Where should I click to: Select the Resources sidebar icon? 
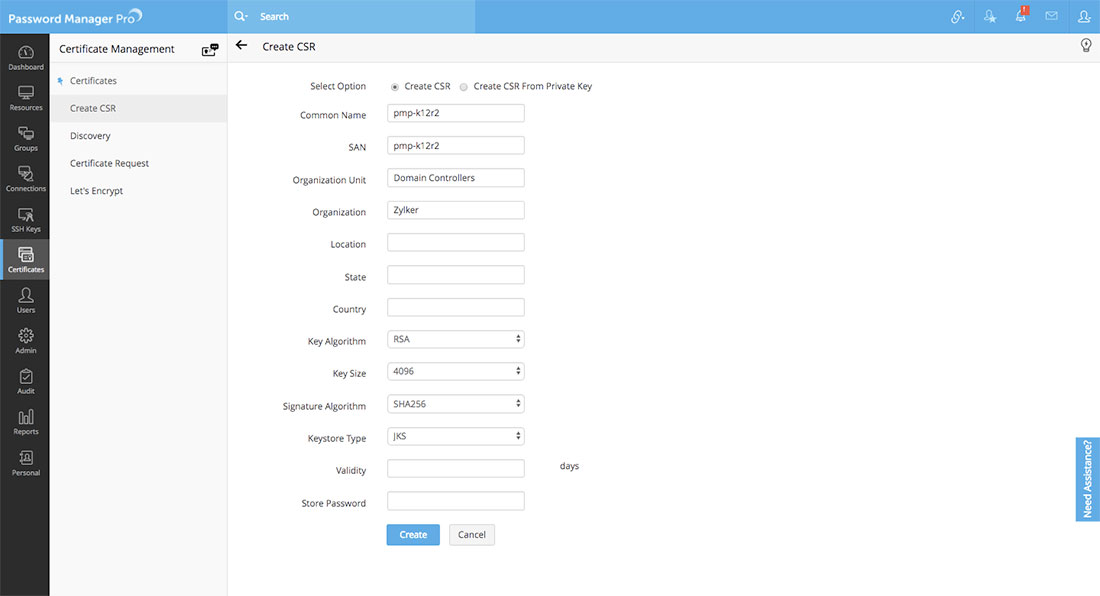point(25,96)
